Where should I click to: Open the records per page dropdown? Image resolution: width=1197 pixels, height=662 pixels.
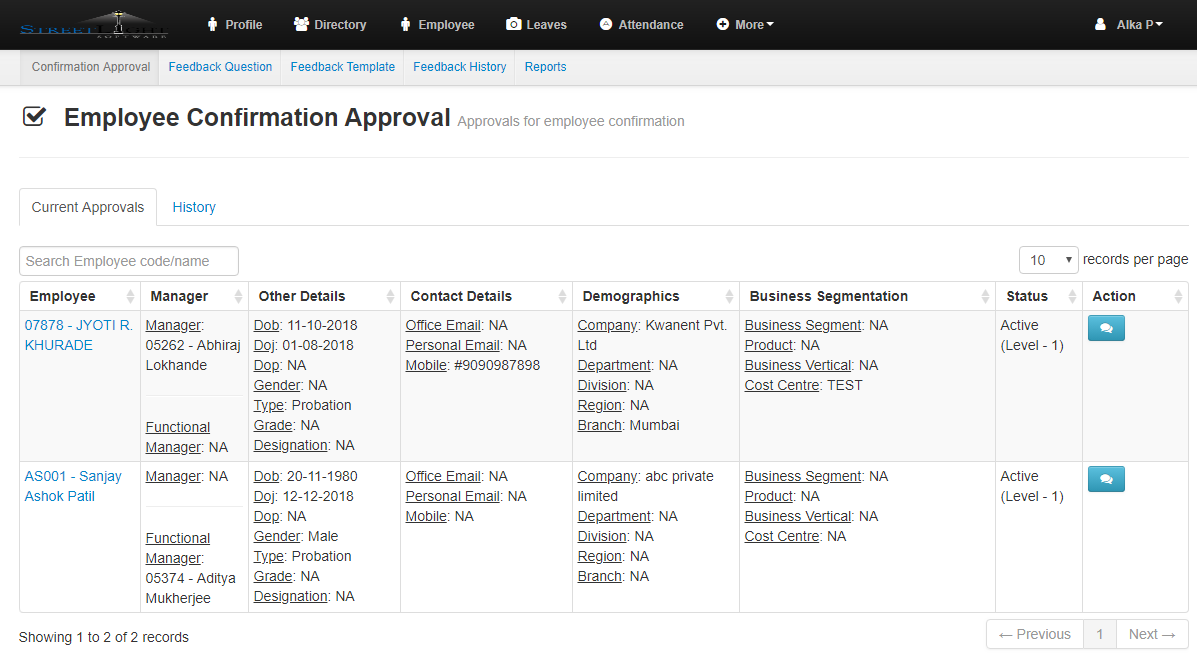1048,260
